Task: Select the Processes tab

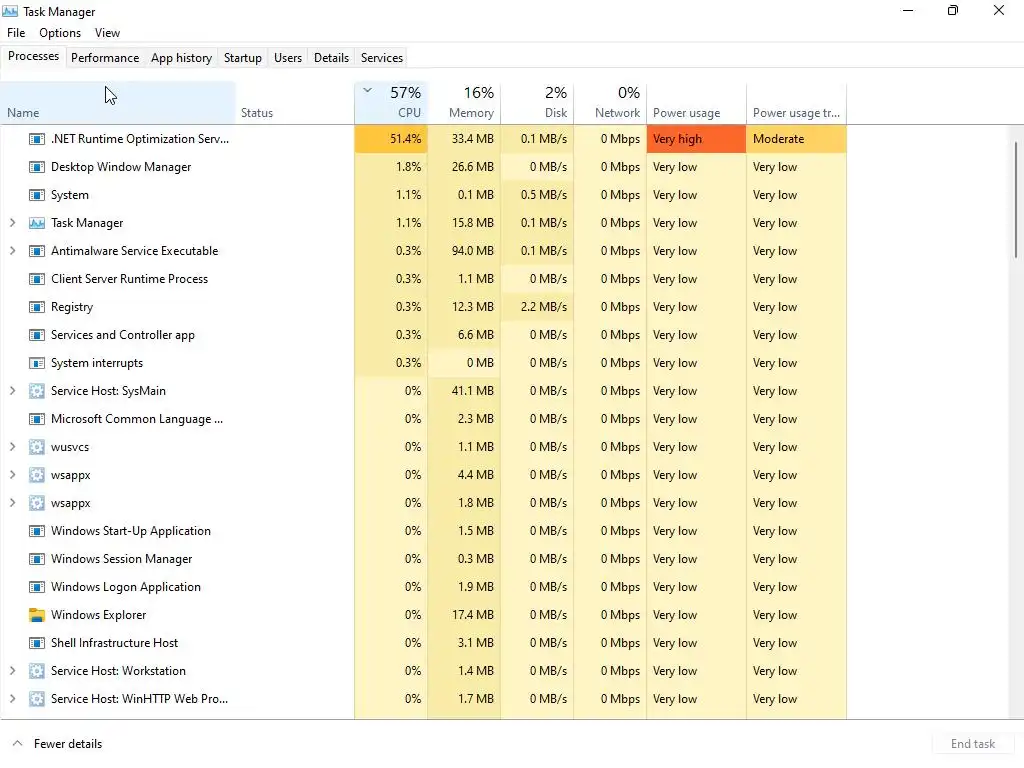Action: tap(33, 56)
